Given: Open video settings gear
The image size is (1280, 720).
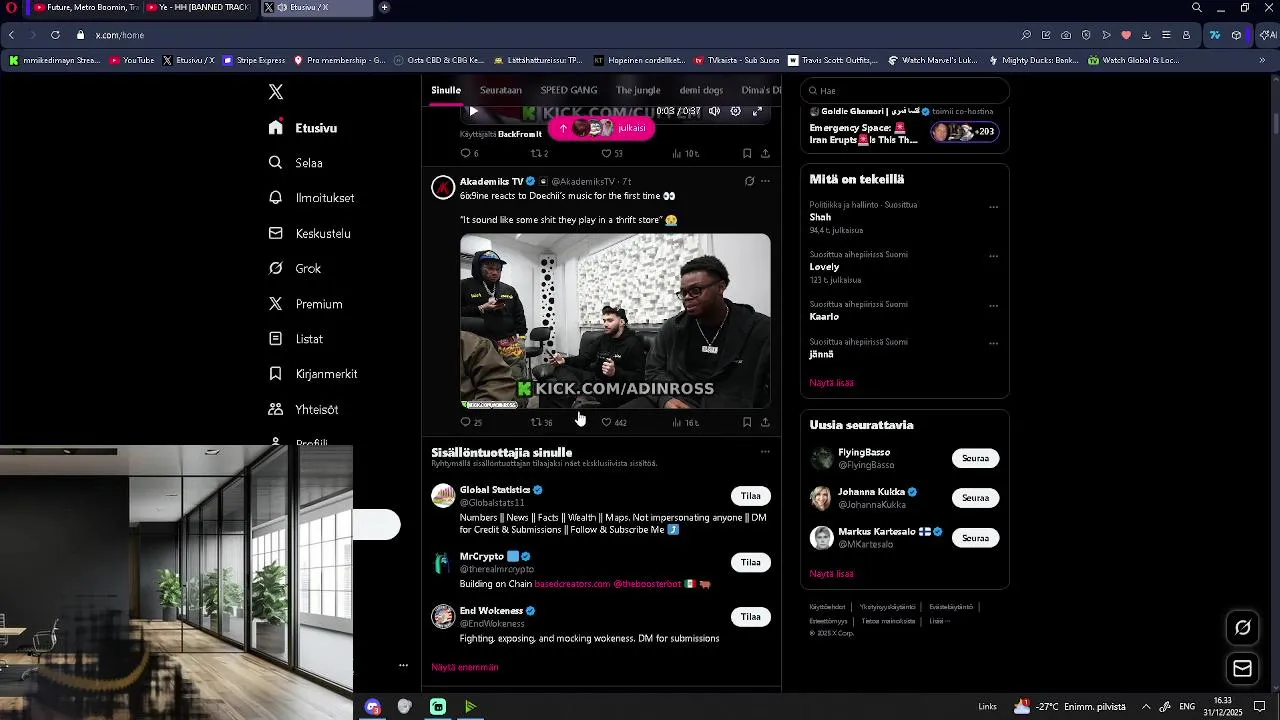Looking at the screenshot, I should click(736, 111).
